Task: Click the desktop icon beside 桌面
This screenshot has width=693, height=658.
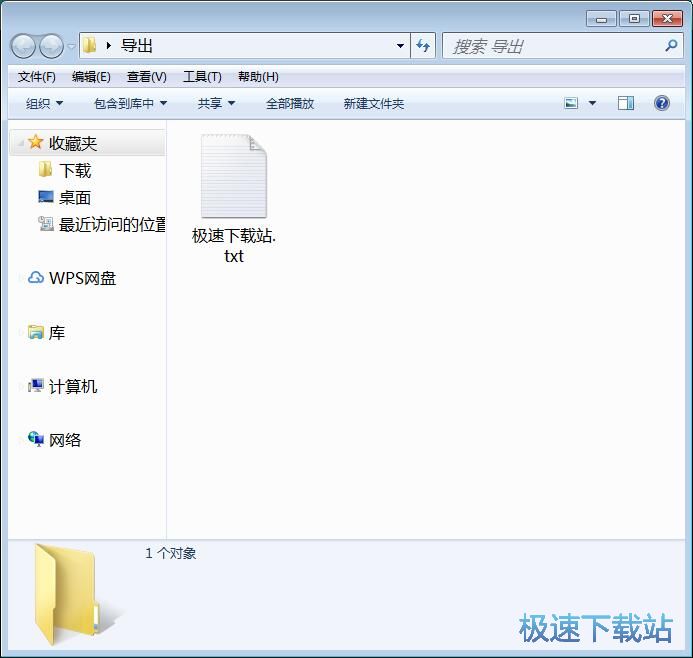Action: click(x=46, y=196)
